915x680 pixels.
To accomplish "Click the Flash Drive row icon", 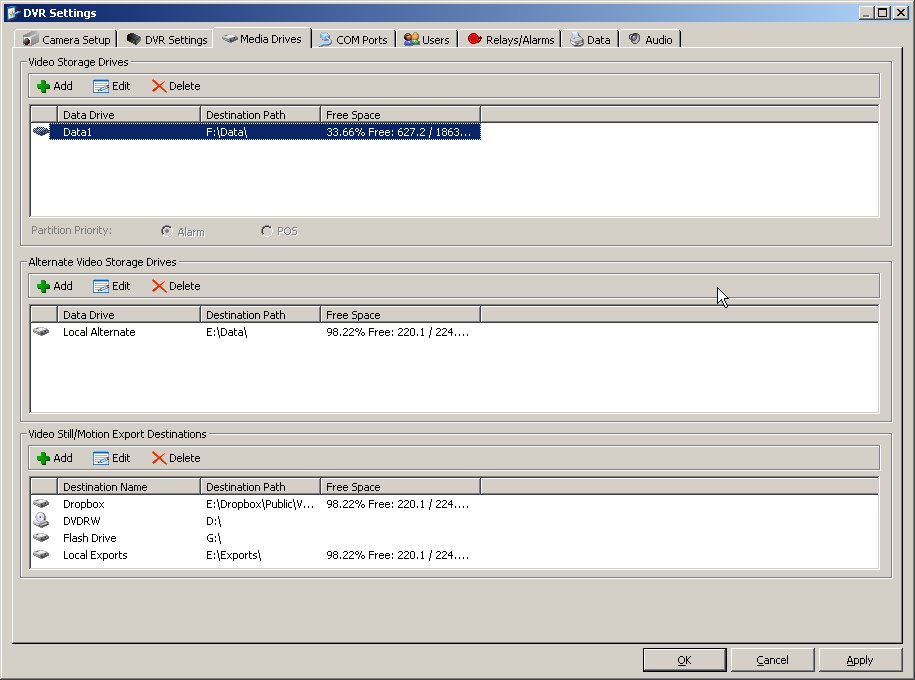I will click(x=41, y=538).
